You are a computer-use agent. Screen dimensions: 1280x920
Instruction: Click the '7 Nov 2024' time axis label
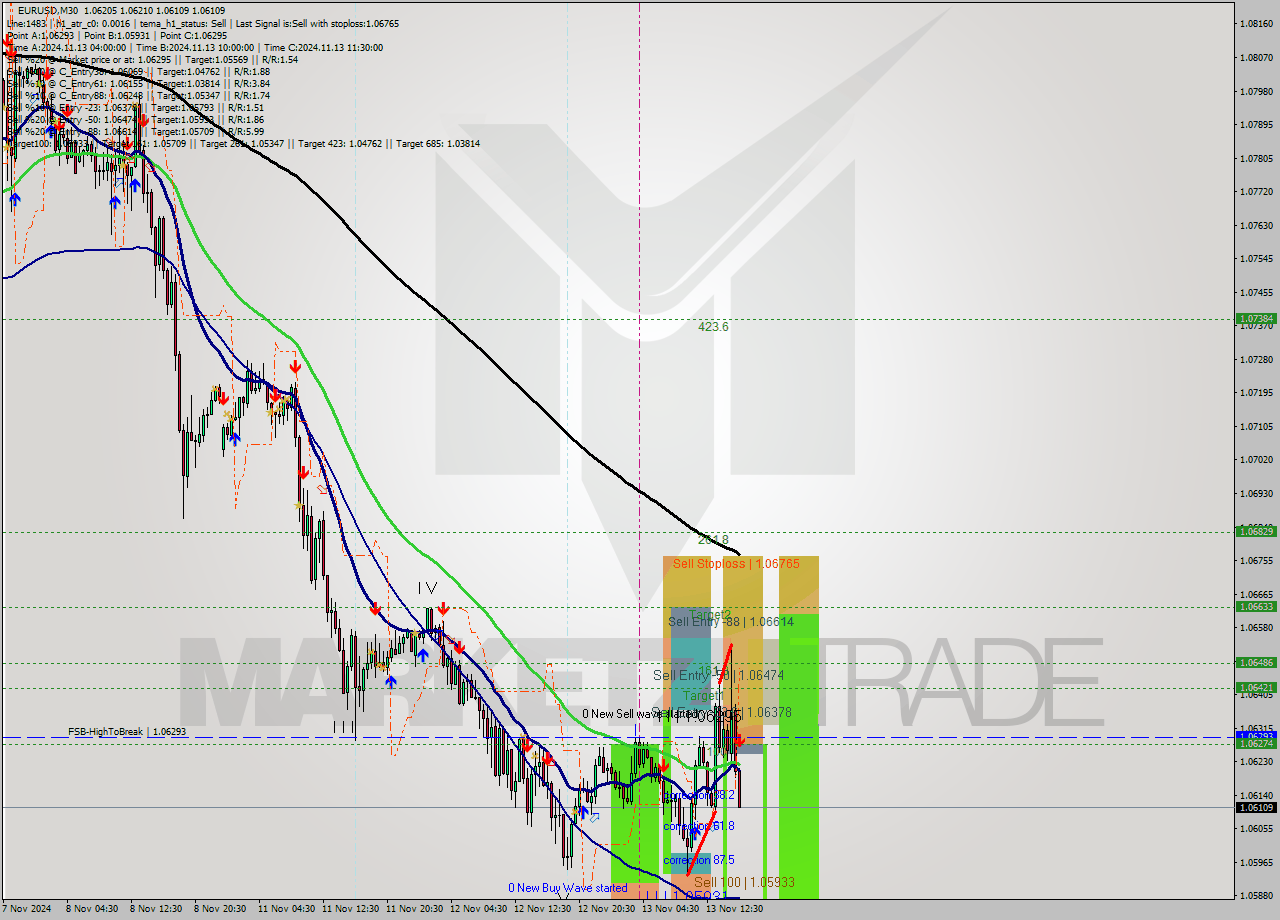(26, 909)
